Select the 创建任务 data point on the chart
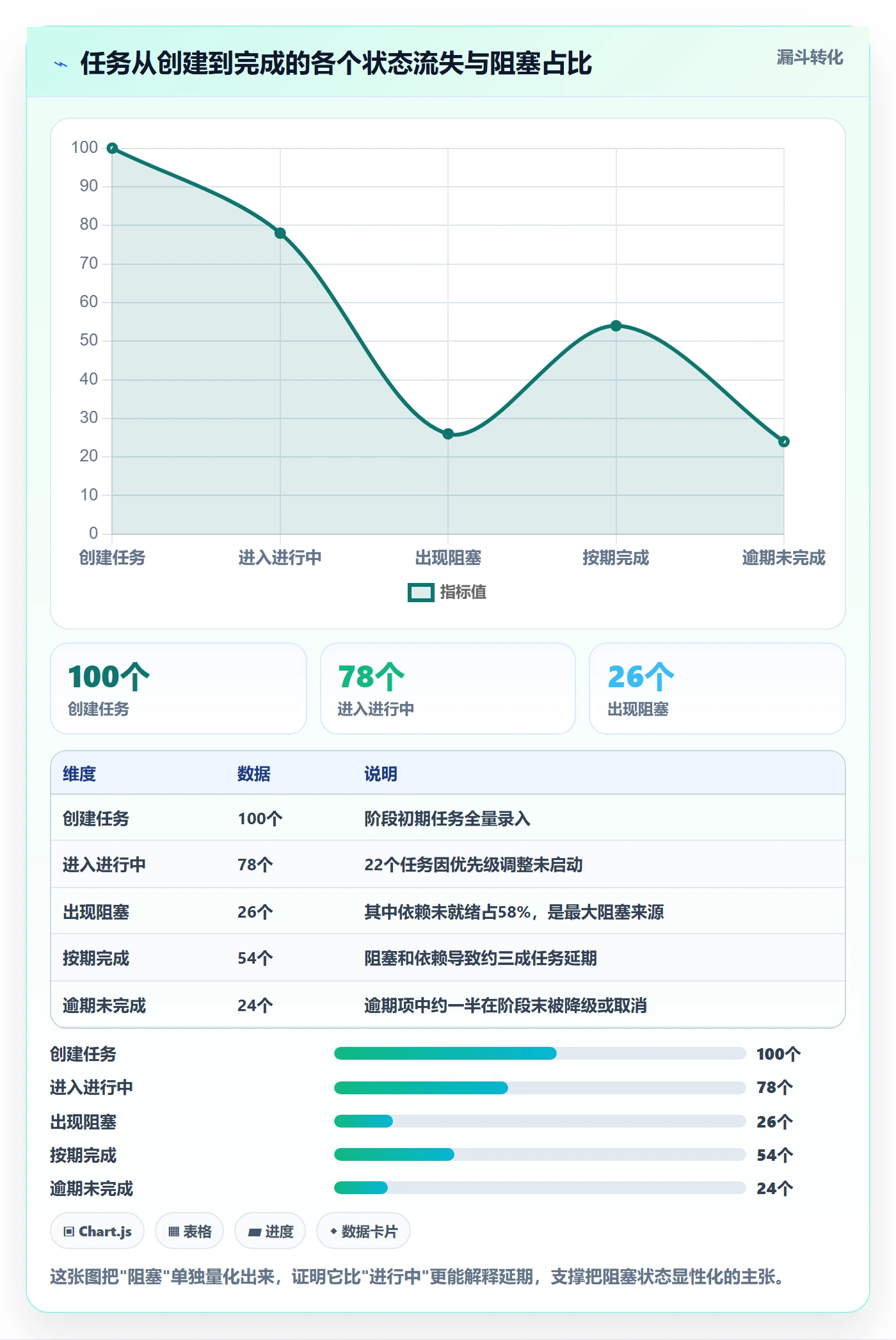 112,148
